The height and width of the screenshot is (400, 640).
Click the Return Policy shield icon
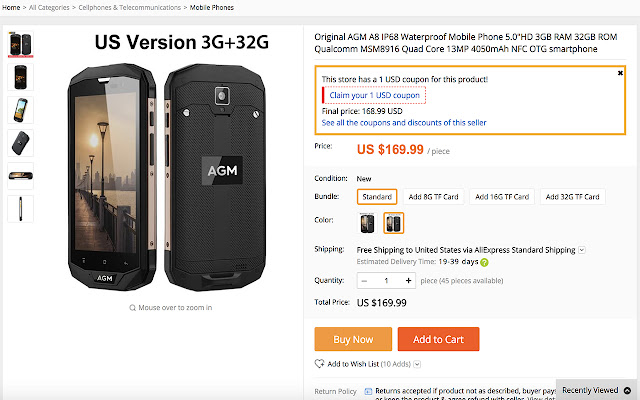tap(368, 391)
